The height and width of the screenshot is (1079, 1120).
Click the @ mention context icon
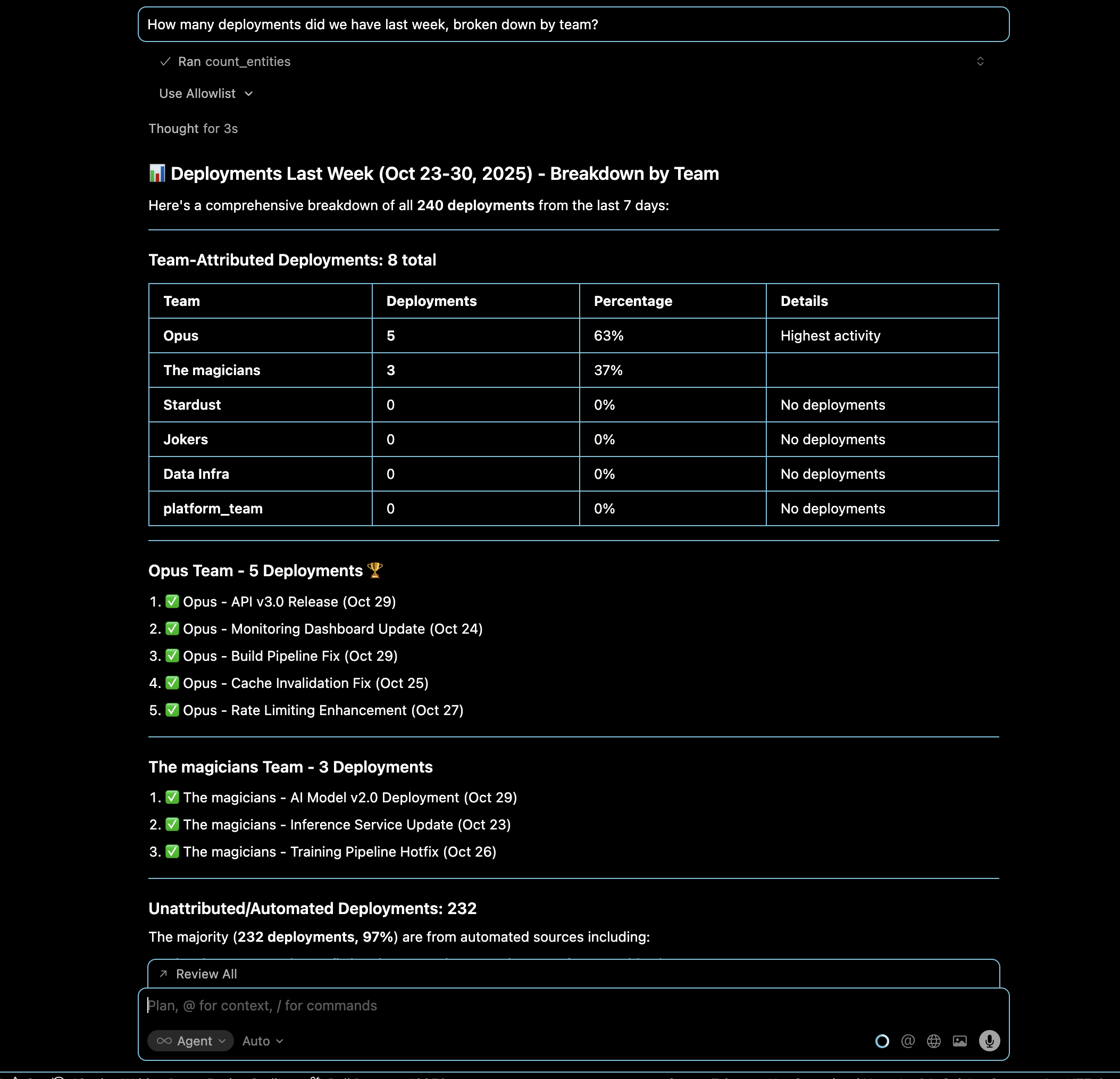pyautogui.click(x=907, y=1041)
